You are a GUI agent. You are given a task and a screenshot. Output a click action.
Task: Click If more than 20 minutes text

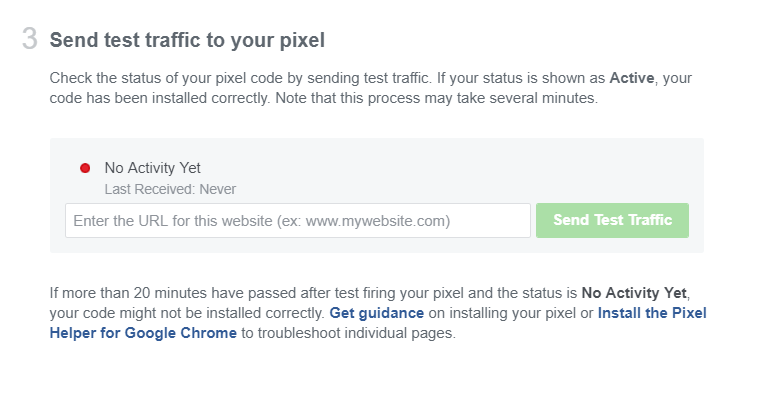click(121, 293)
